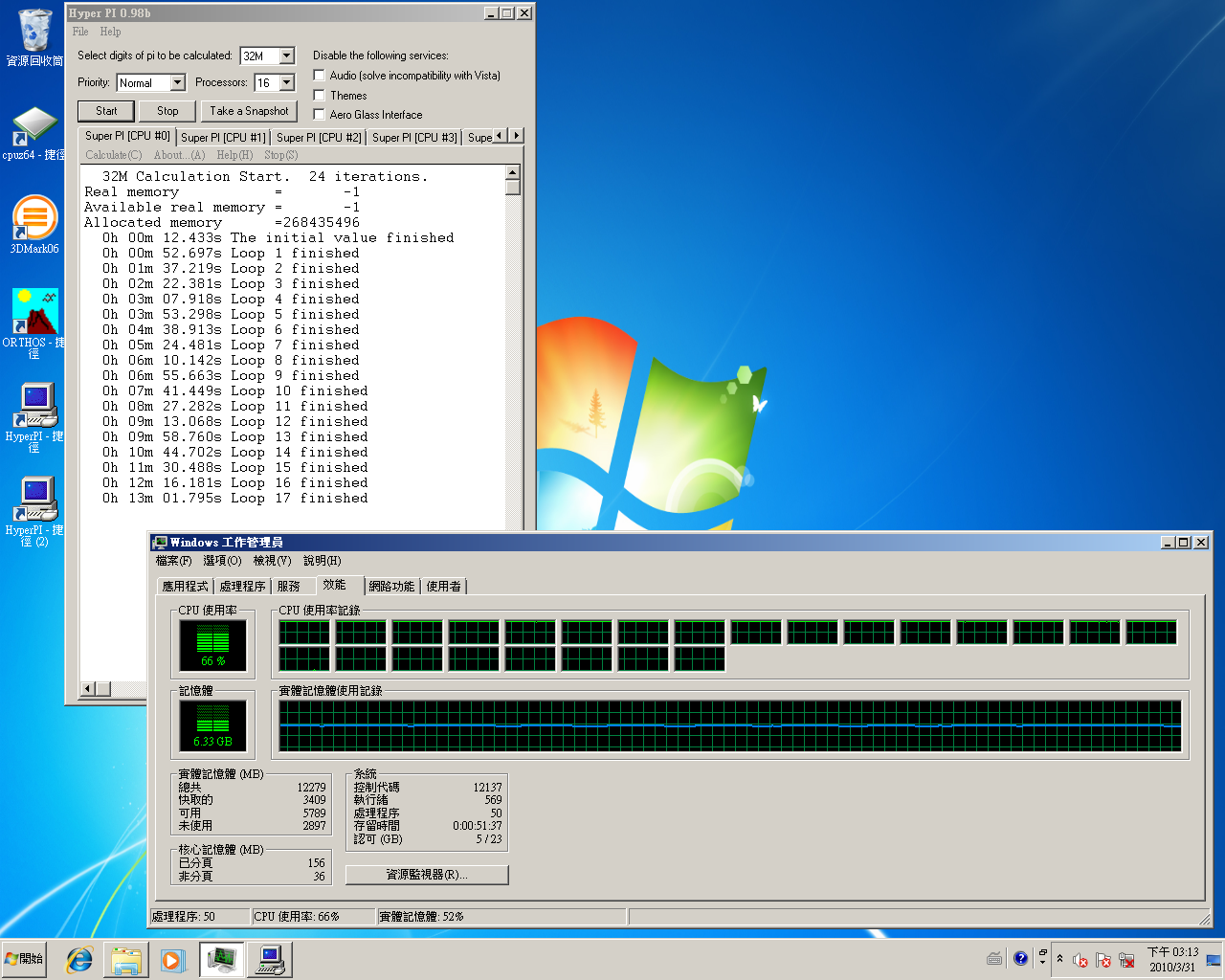
Task: Select Super PI [CPU #0] tab
Action: (x=126, y=136)
